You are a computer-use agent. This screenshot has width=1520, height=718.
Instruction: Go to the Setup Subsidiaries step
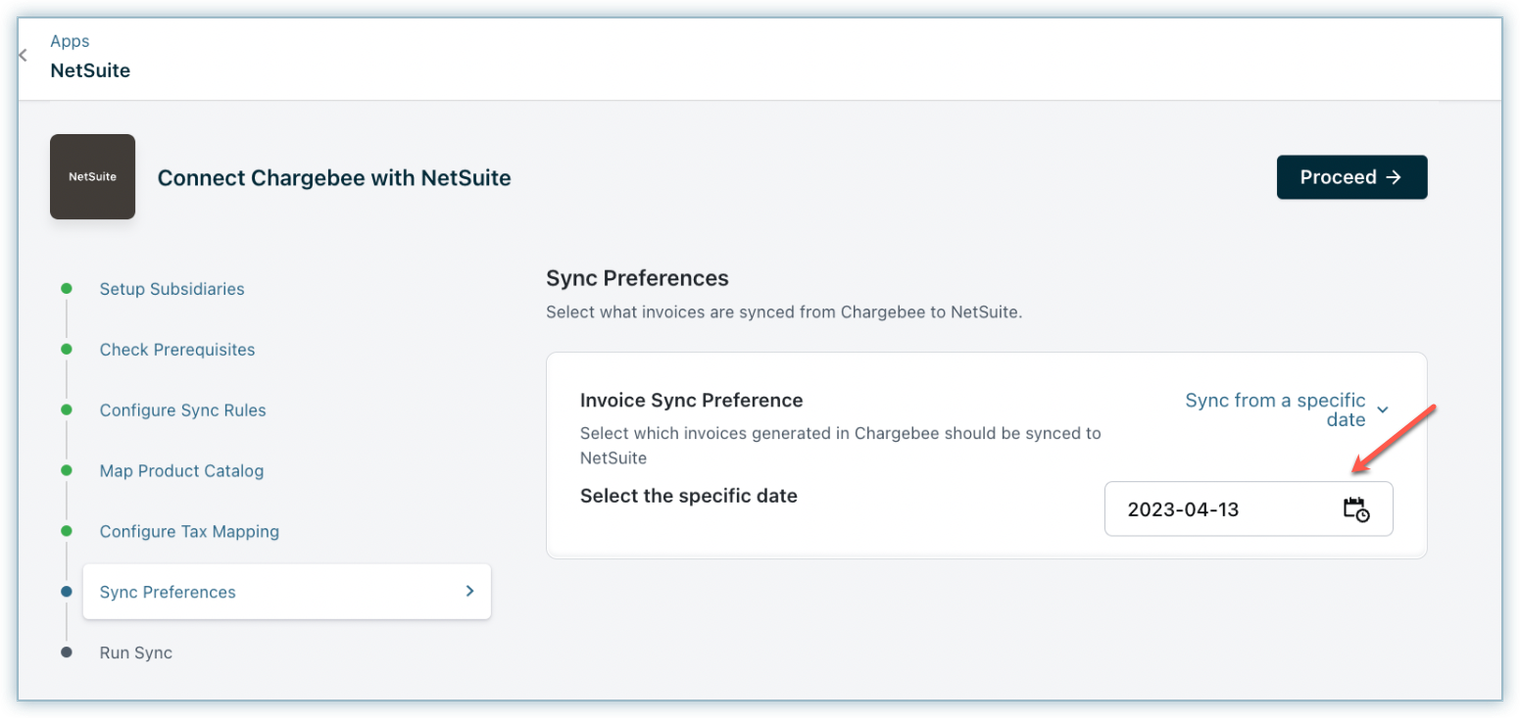click(172, 289)
